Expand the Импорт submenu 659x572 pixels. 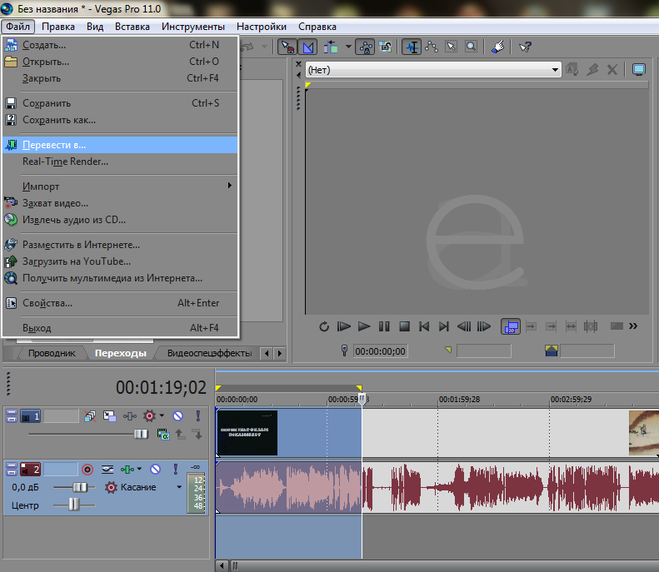(x=120, y=186)
